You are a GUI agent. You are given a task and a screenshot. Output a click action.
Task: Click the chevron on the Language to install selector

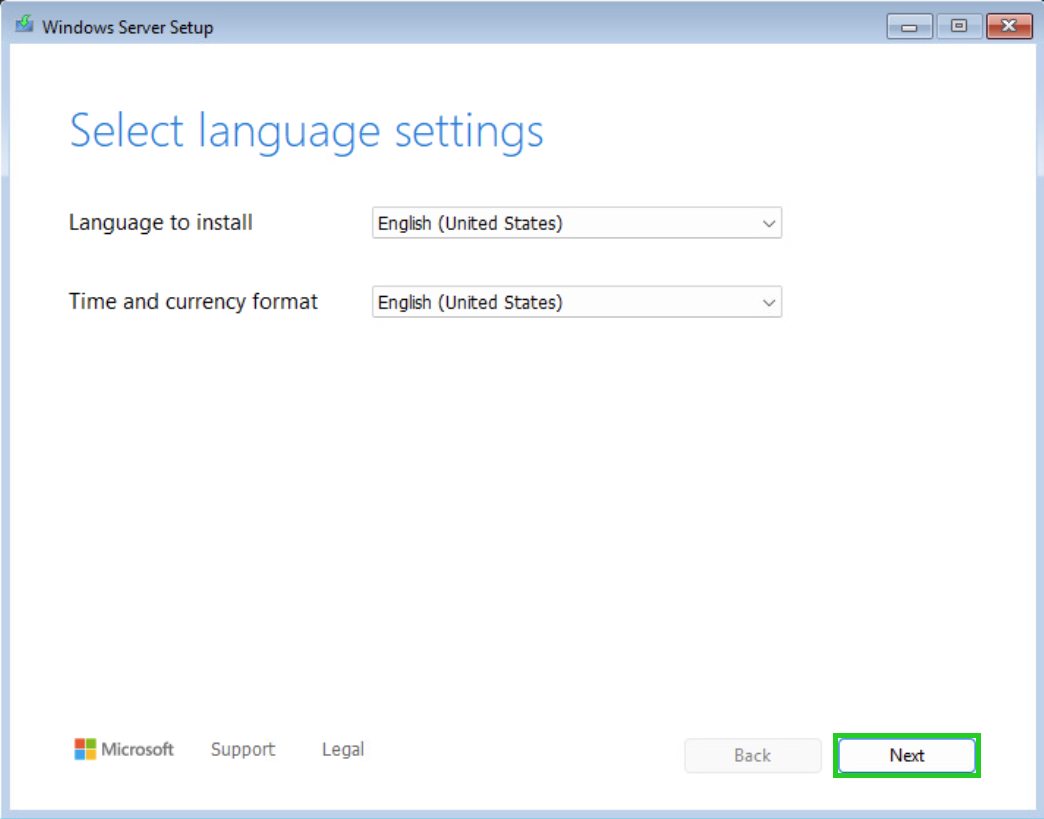[x=770, y=222]
